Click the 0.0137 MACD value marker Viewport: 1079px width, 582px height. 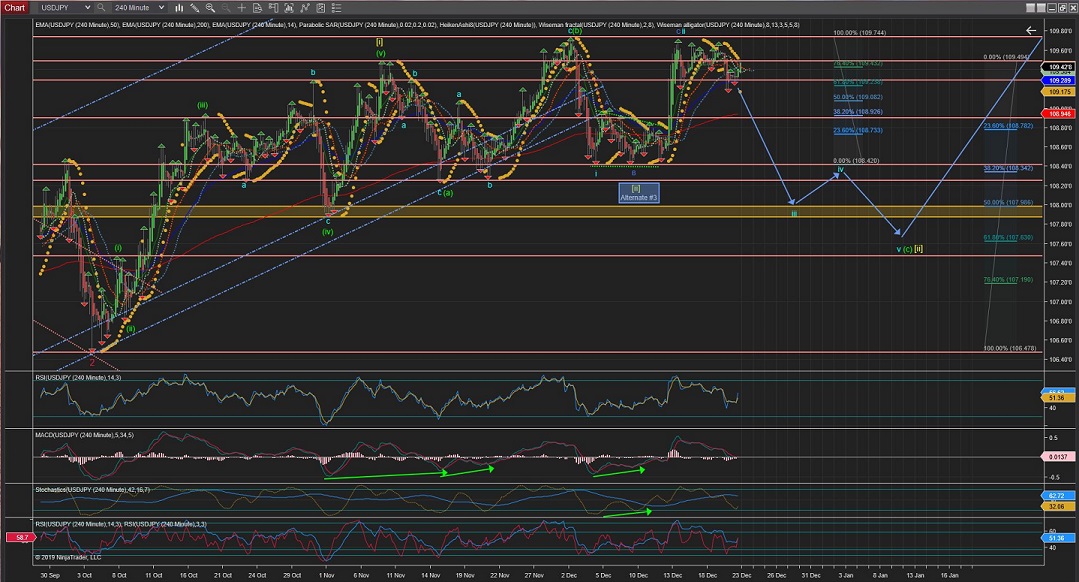(1058, 457)
